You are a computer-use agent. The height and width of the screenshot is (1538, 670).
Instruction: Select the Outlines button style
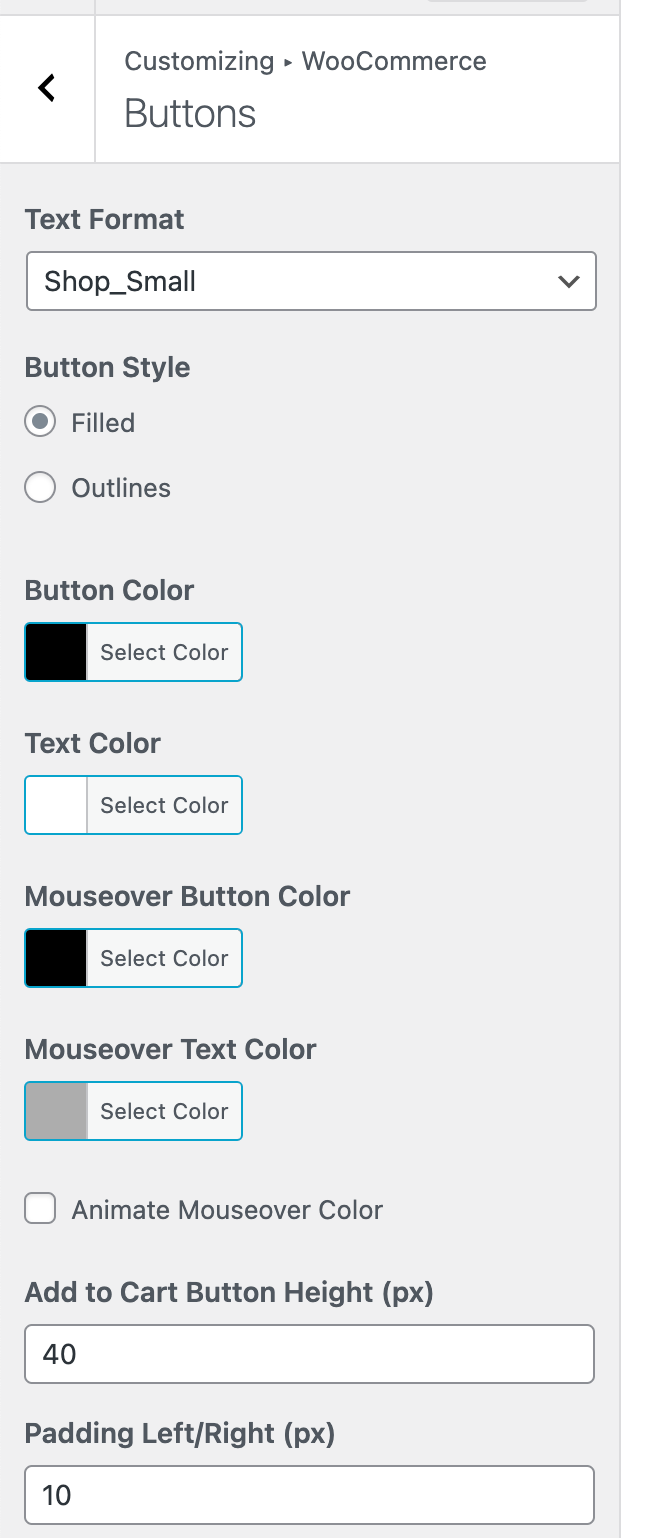[39, 487]
